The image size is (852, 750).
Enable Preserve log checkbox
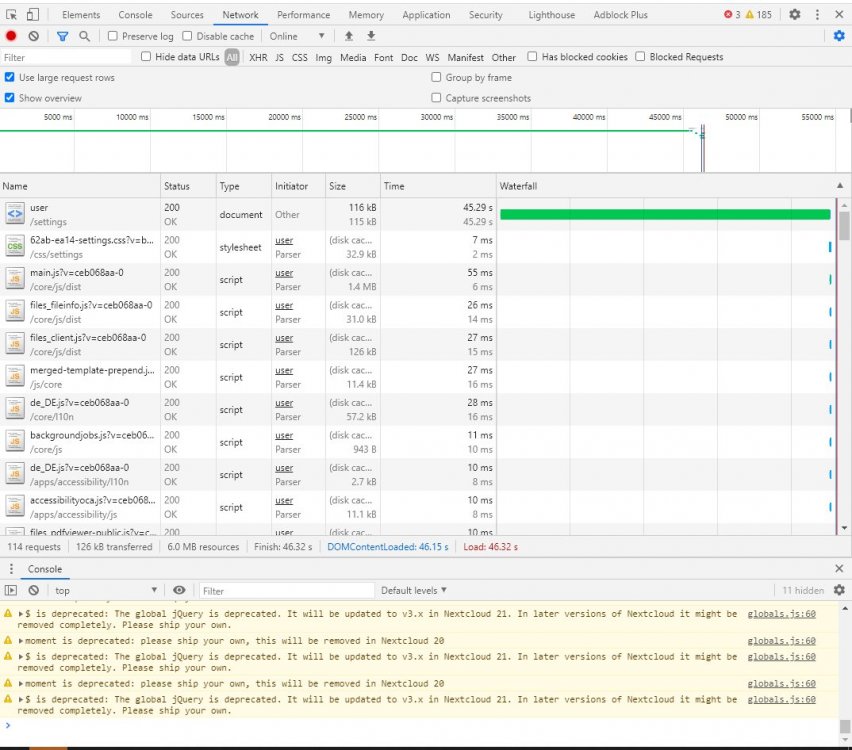point(112,36)
